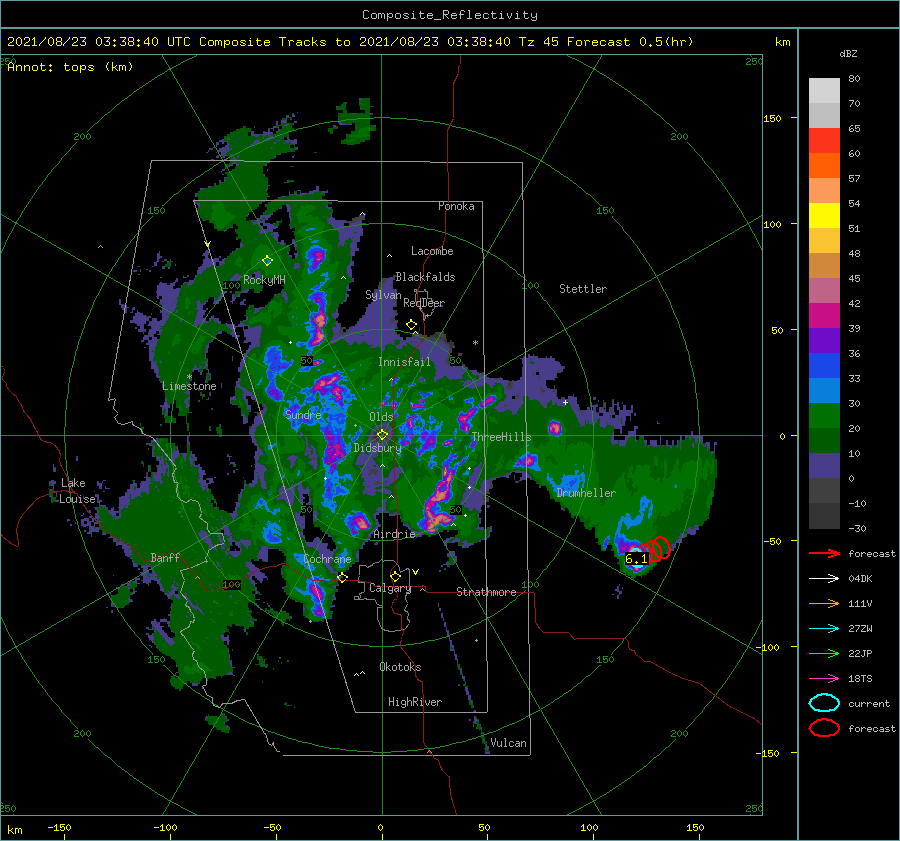Click the 18TS legend label
The height and width of the screenshot is (841, 900).
pos(860,679)
